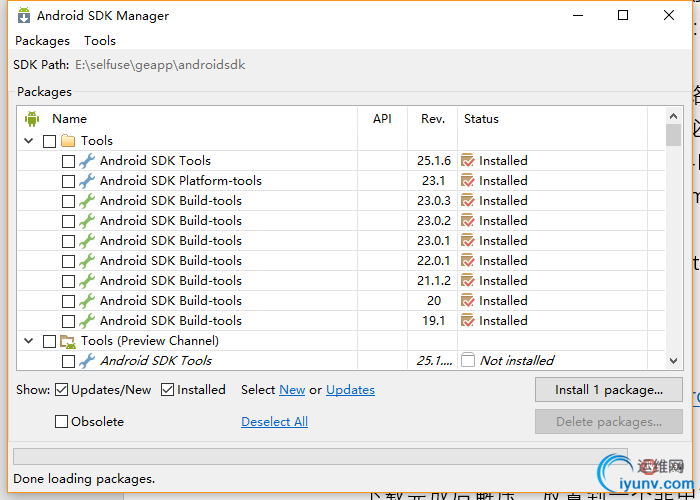The height and width of the screenshot is (500, 700).
Task: Click wrench icon beside Android SDK Platform-tools
Action: point(87,181)
